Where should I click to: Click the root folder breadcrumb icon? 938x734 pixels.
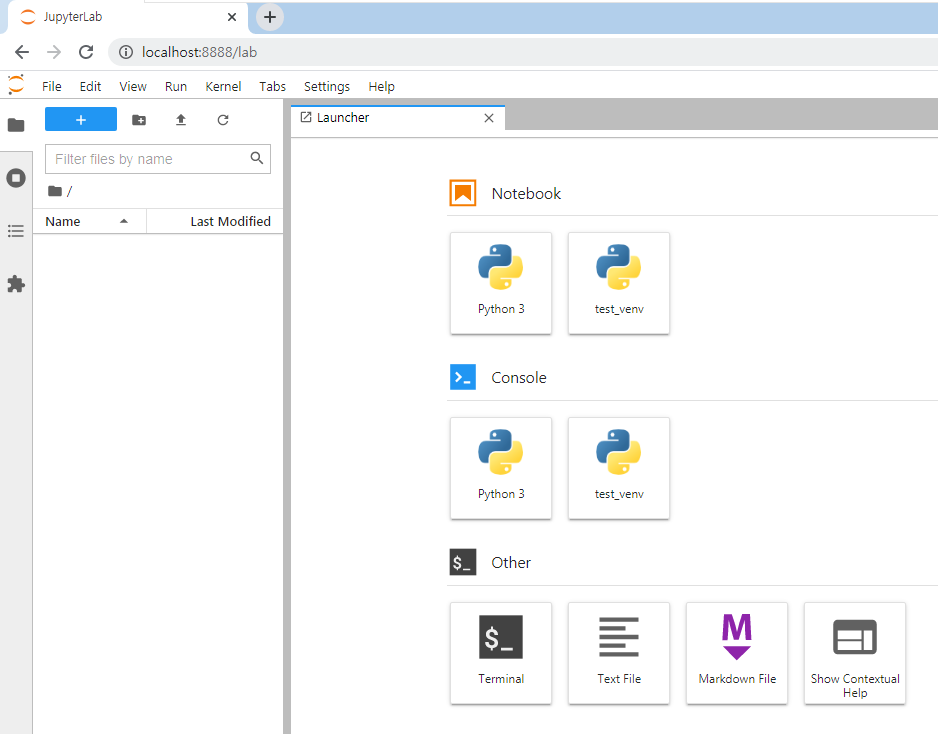[55, 191]
